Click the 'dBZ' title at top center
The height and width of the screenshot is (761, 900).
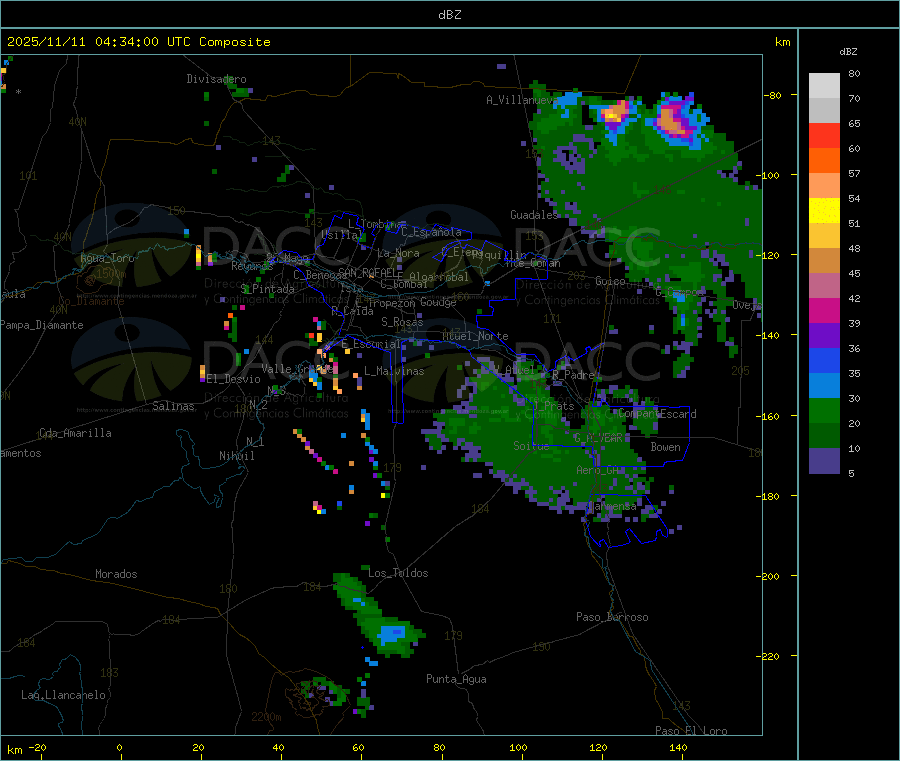(x=449, y=15)
